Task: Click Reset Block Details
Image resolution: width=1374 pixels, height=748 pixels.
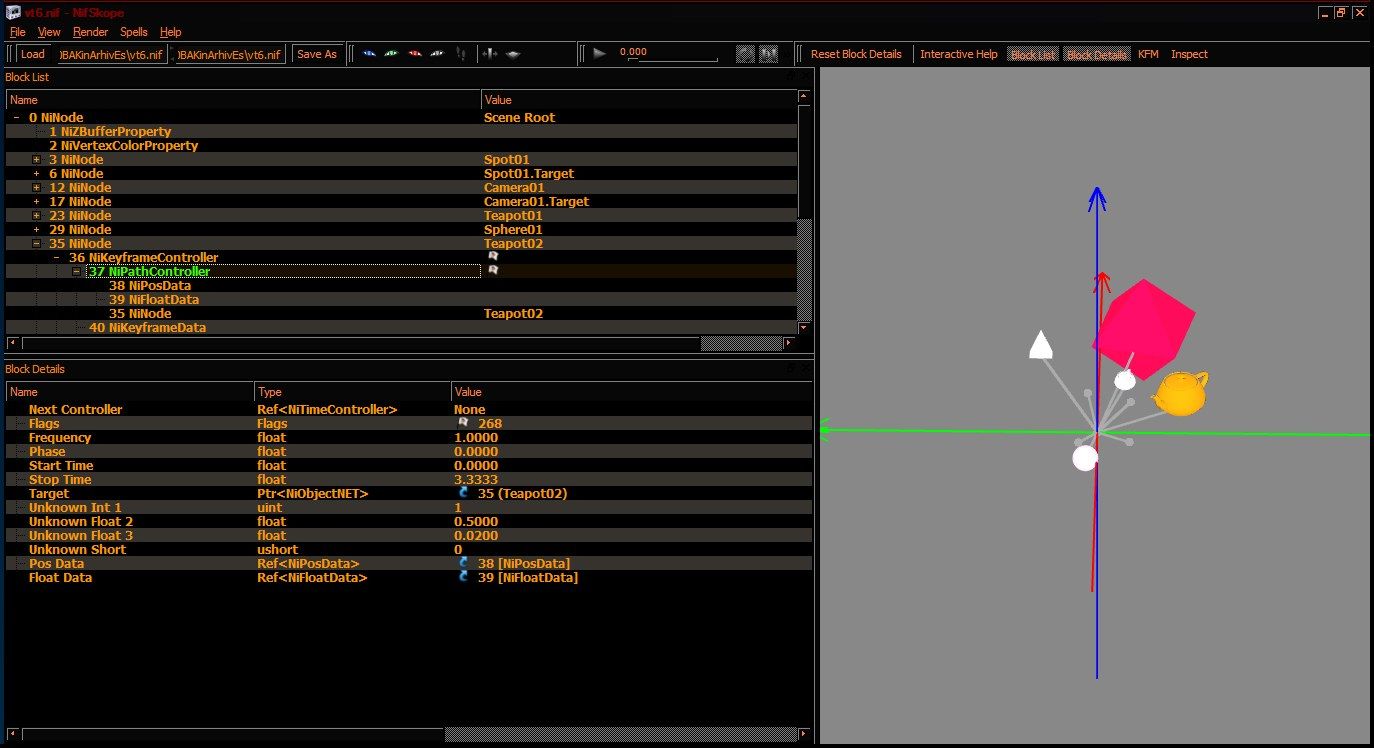Action: 856,54
